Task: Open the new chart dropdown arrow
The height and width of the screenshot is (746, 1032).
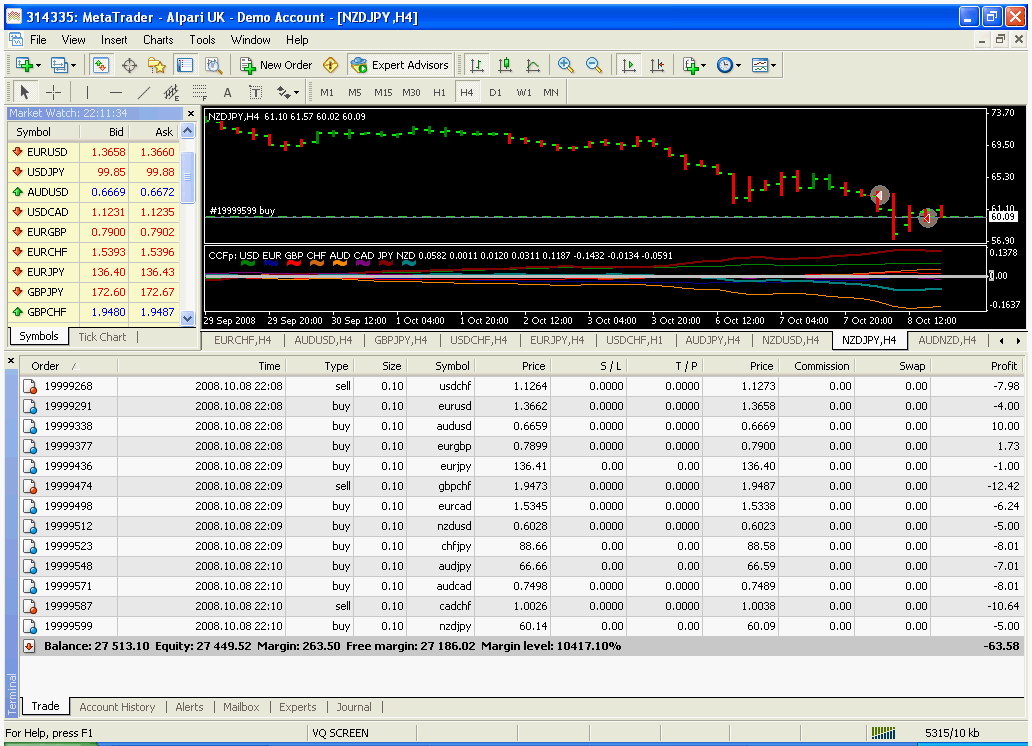Action: 38,65
